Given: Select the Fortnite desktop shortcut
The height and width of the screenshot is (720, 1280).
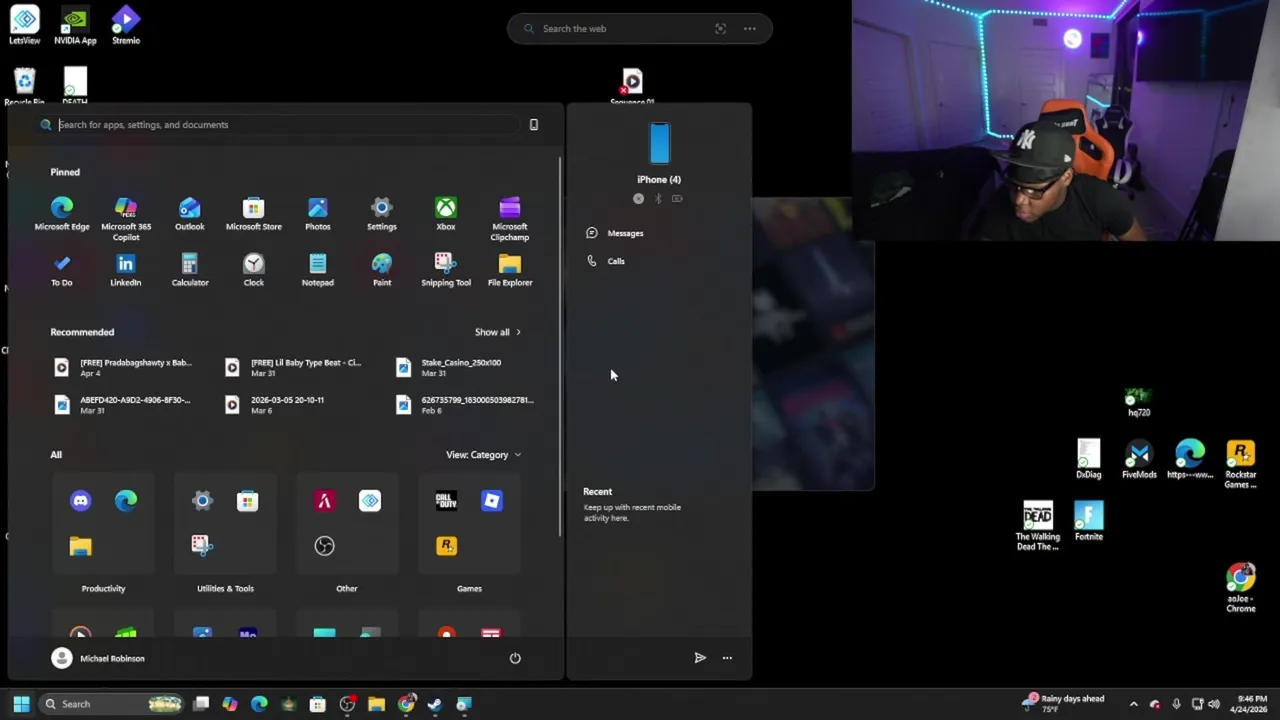Looking at the screenshot, I should click(x=1089, y=521).
